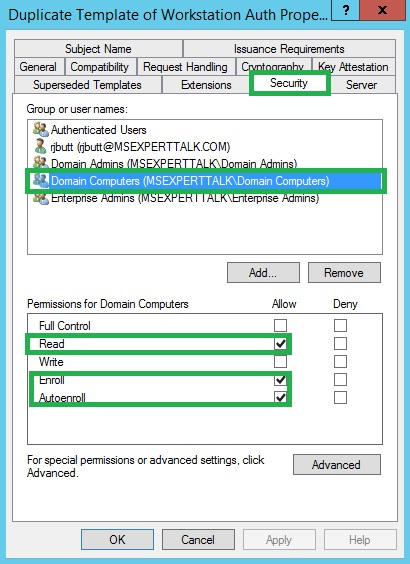Uncheck Allow for Autoenroll permission
This screenshot has width=410, height=564.
point(280,397)
